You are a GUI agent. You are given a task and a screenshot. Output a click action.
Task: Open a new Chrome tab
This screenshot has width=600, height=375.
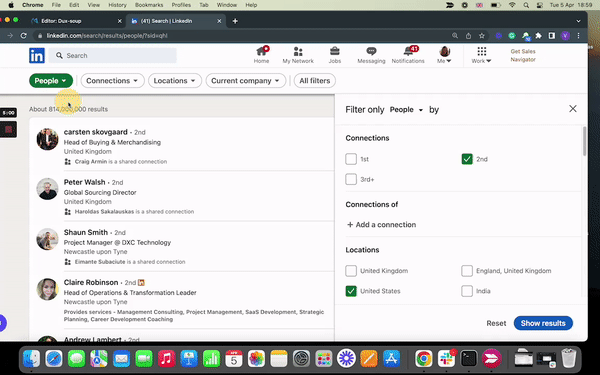(x=235, y=21)
